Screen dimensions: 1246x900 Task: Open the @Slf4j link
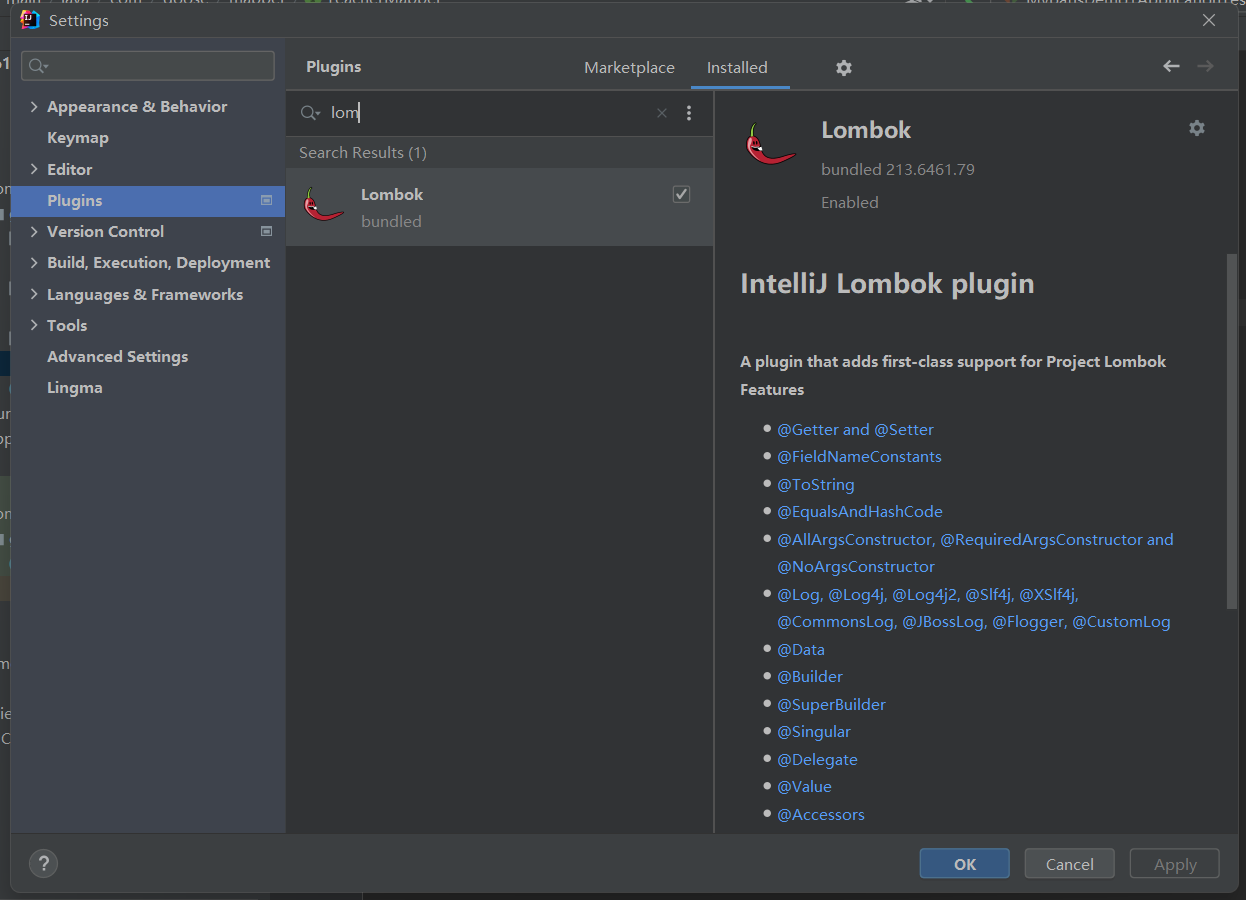[x=988, y=595]
